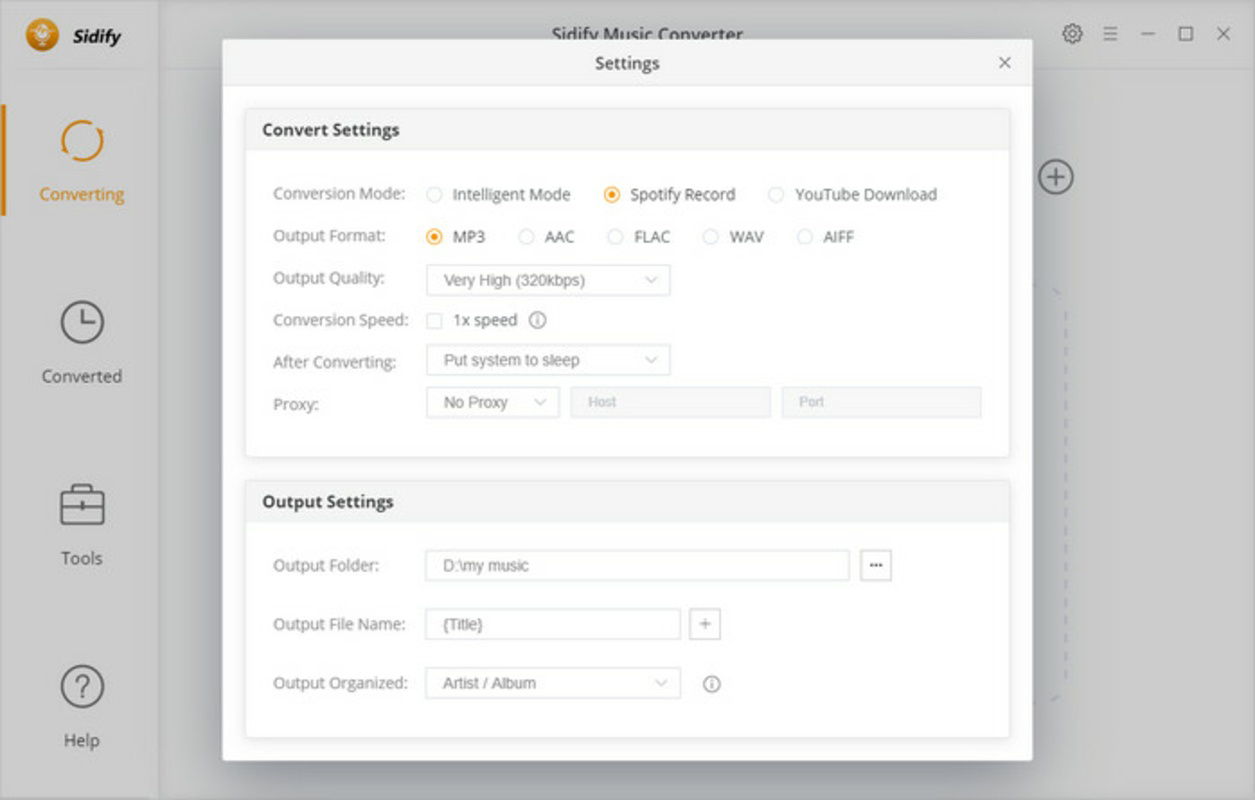The height and width of the screenshot is (800, 1255).
Task: Open the Help section in sidebar
Action: (x=81, y=707)
